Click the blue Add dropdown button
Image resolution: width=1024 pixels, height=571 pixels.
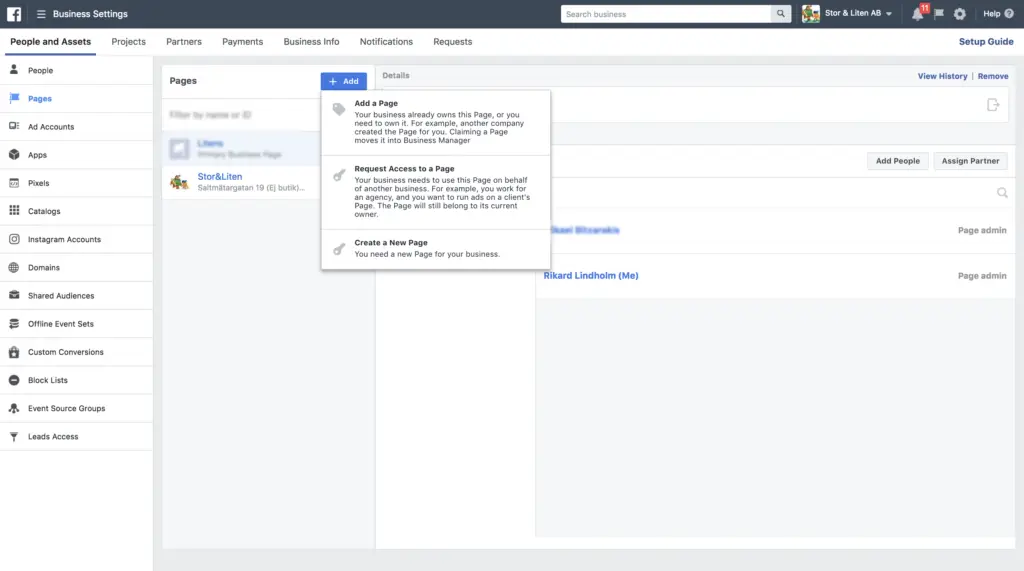(343, 81)
